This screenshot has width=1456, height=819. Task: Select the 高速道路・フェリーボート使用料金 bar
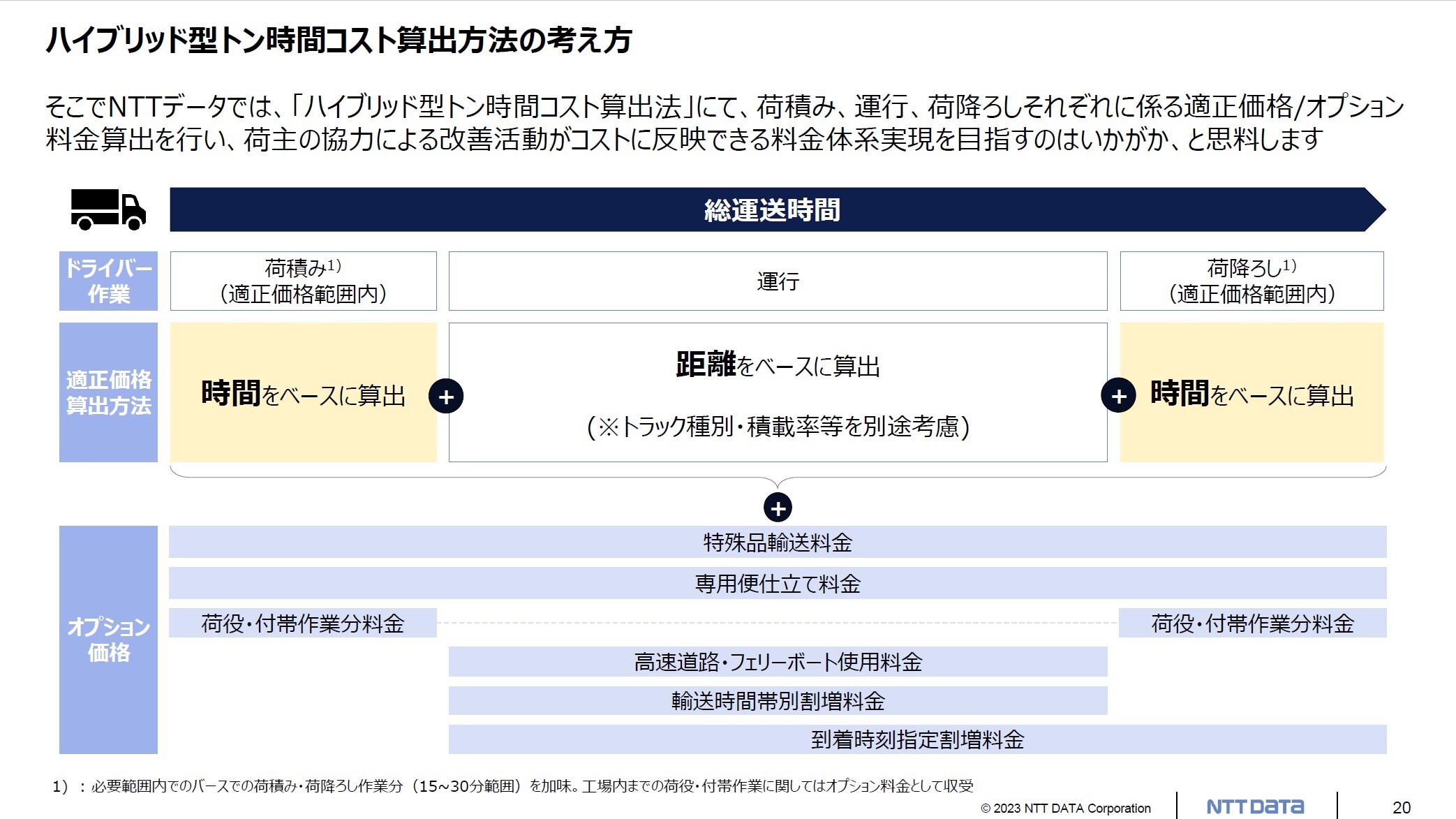click(x=778, y=662)
